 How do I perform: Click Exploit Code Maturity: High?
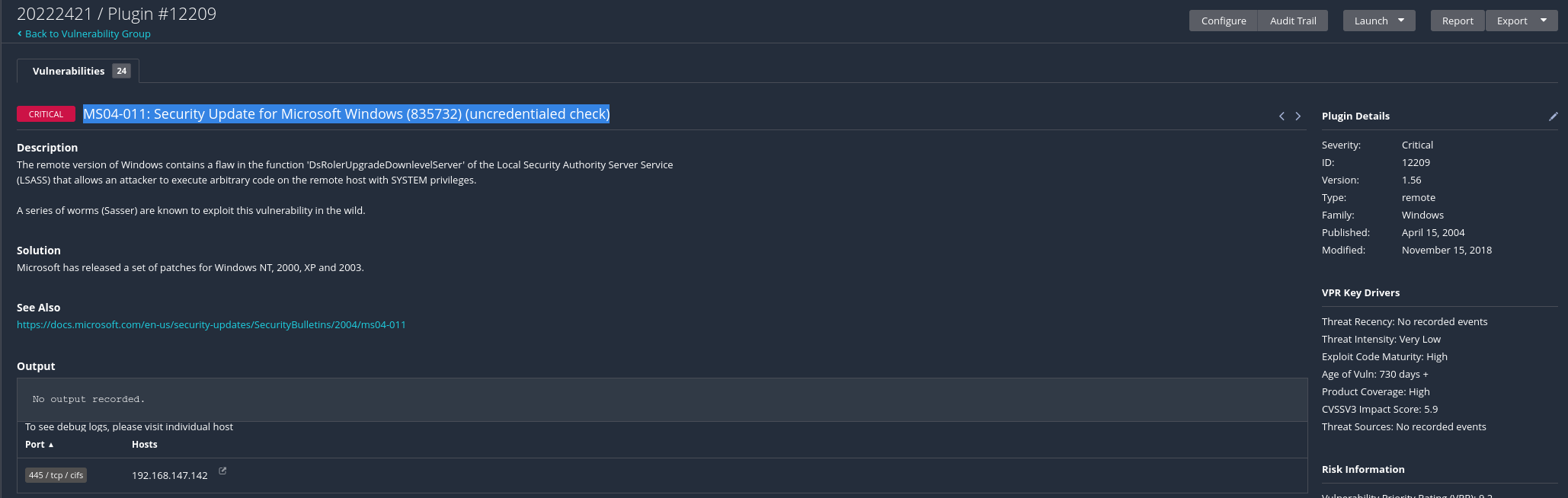(1384, 356)
